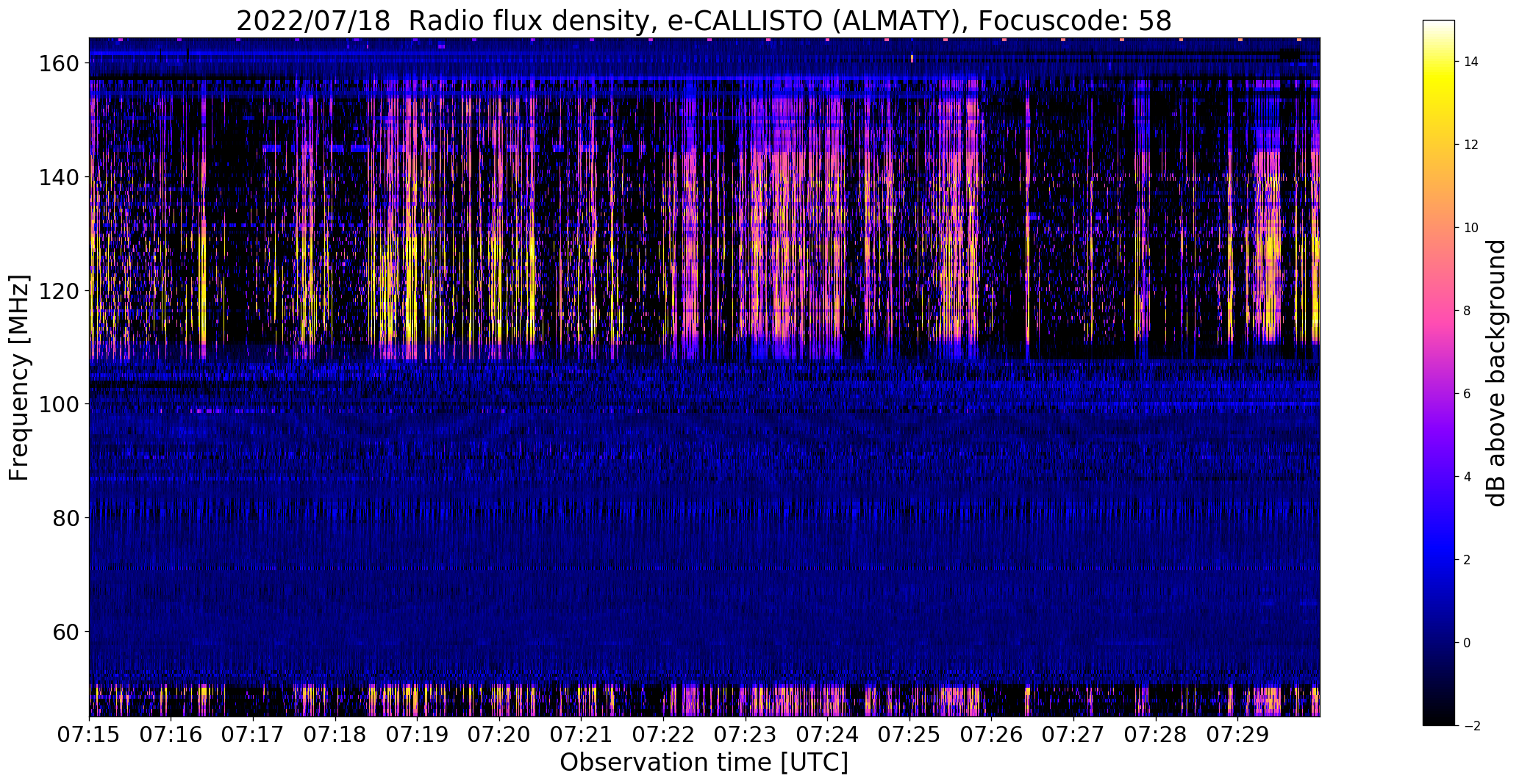Image resolution: width=1519 pixels, height=784 pixels.
Task: Click the 'dB above background' colorbar label
Action: [1495, 373]
